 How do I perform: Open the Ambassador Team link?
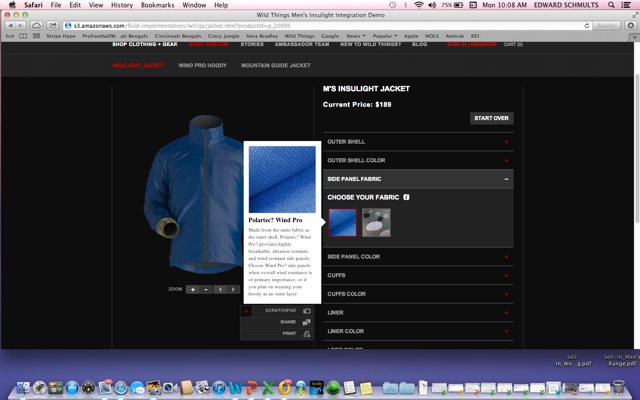(302, 44)
